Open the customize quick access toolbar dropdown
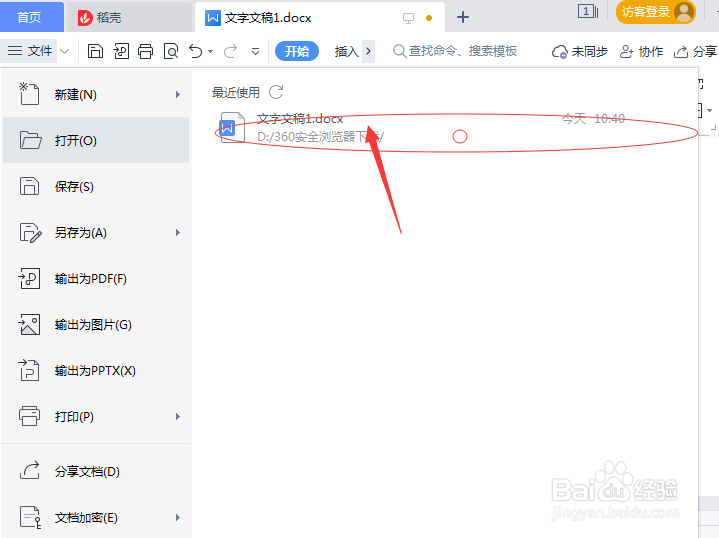This screenshot has width=719, height=538. click(255, 51)
